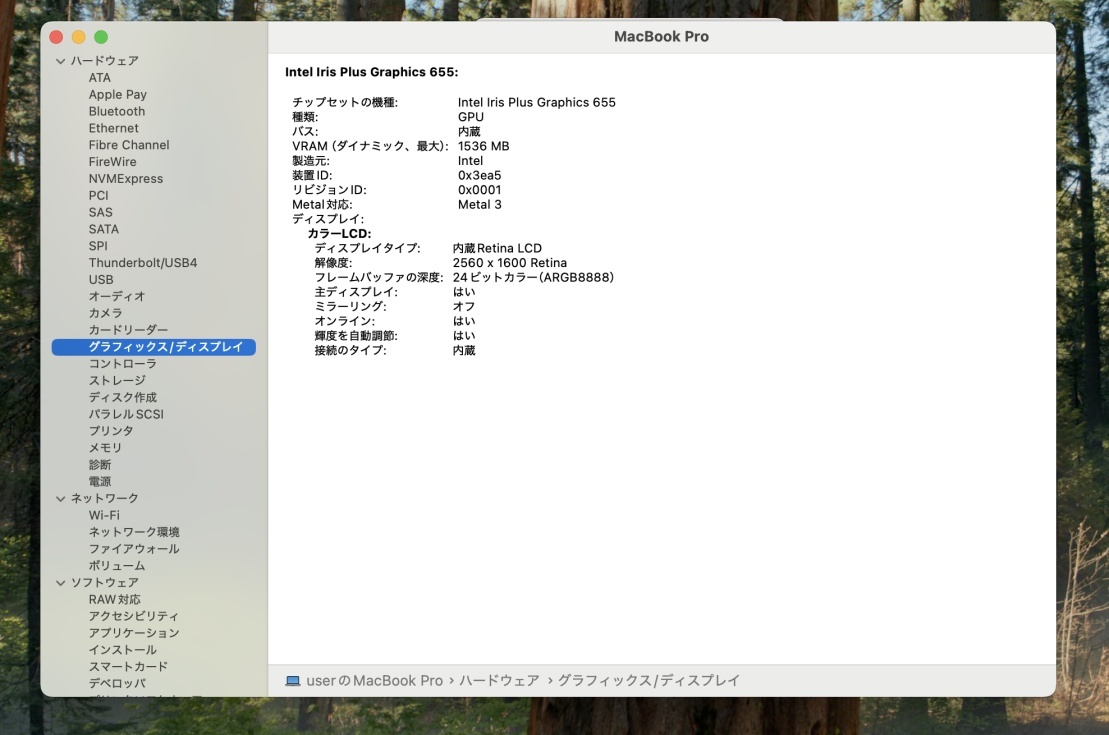Open the SATA entry
Image resolution: width=1109 pixels, height=735 pixels.
coord(103,229)
